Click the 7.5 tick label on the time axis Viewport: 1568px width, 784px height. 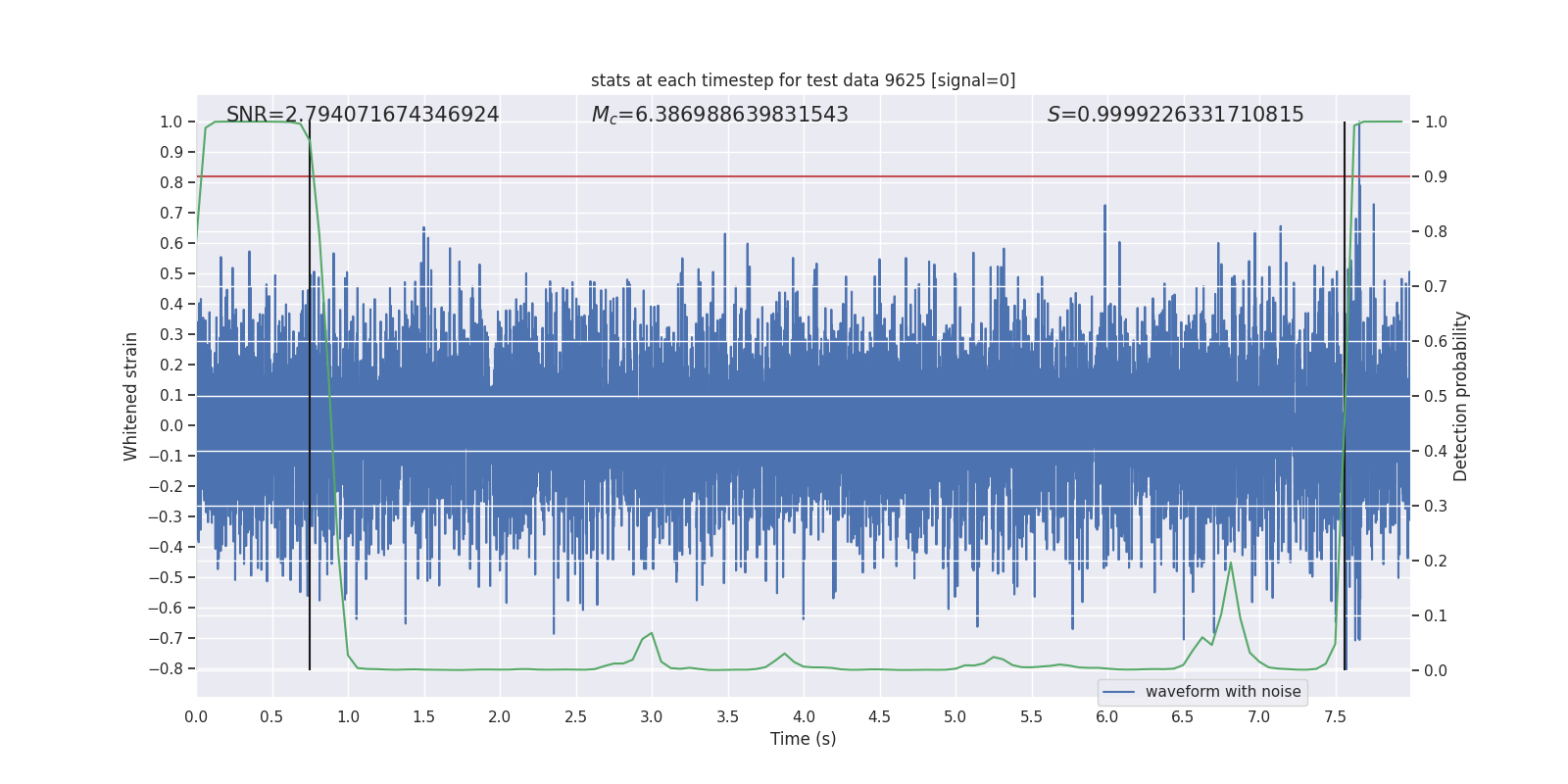[x=1335, y=717]
